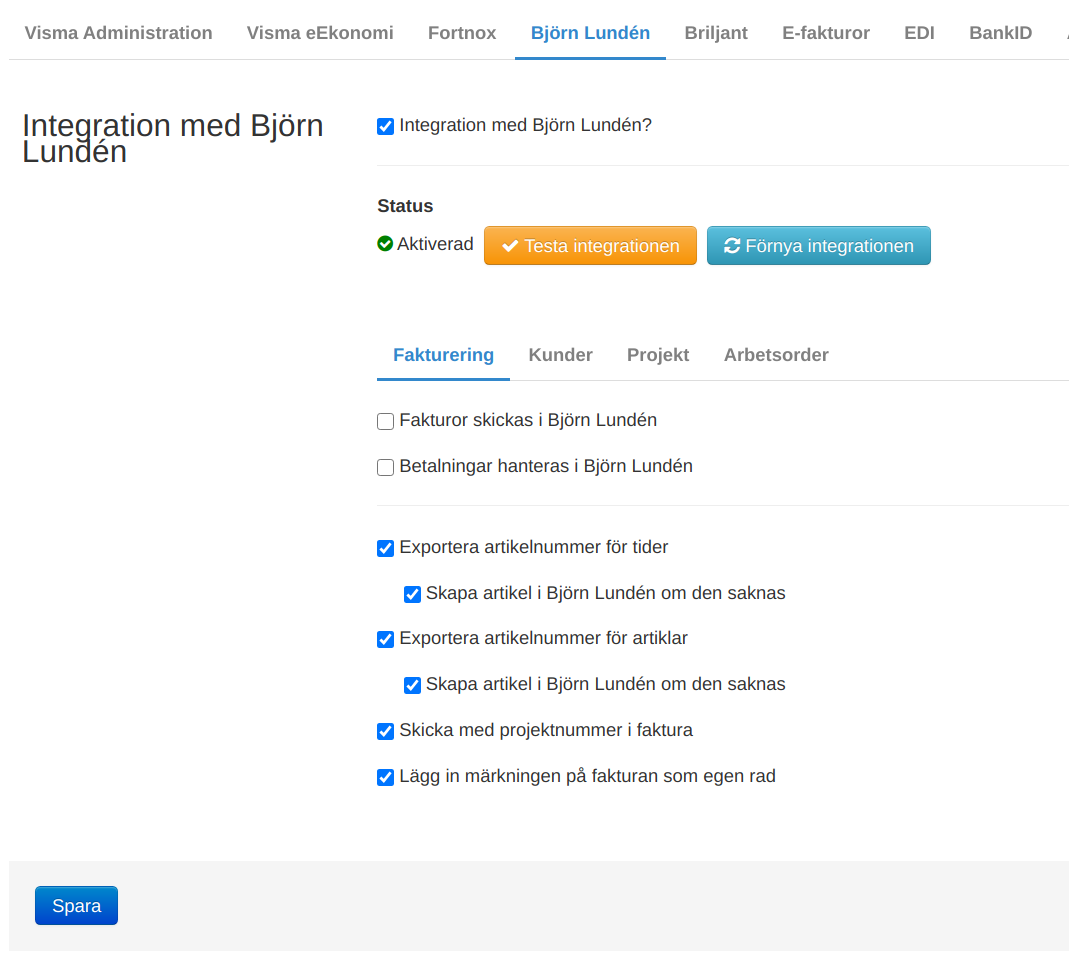Click the Spara button
The height and width of the screenshot is (966, 1069).
coord(76,905)
